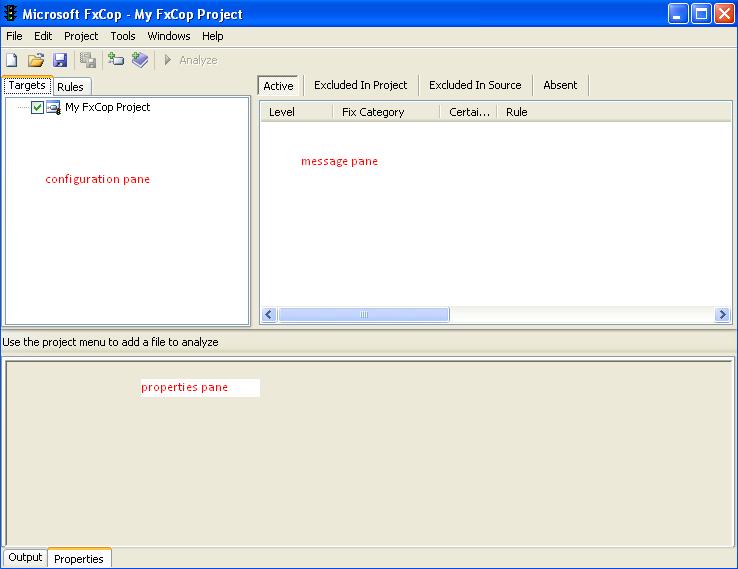This screenshot has width=738, height=569.
Task: Select the Absent tab
Action: [560, 85]
